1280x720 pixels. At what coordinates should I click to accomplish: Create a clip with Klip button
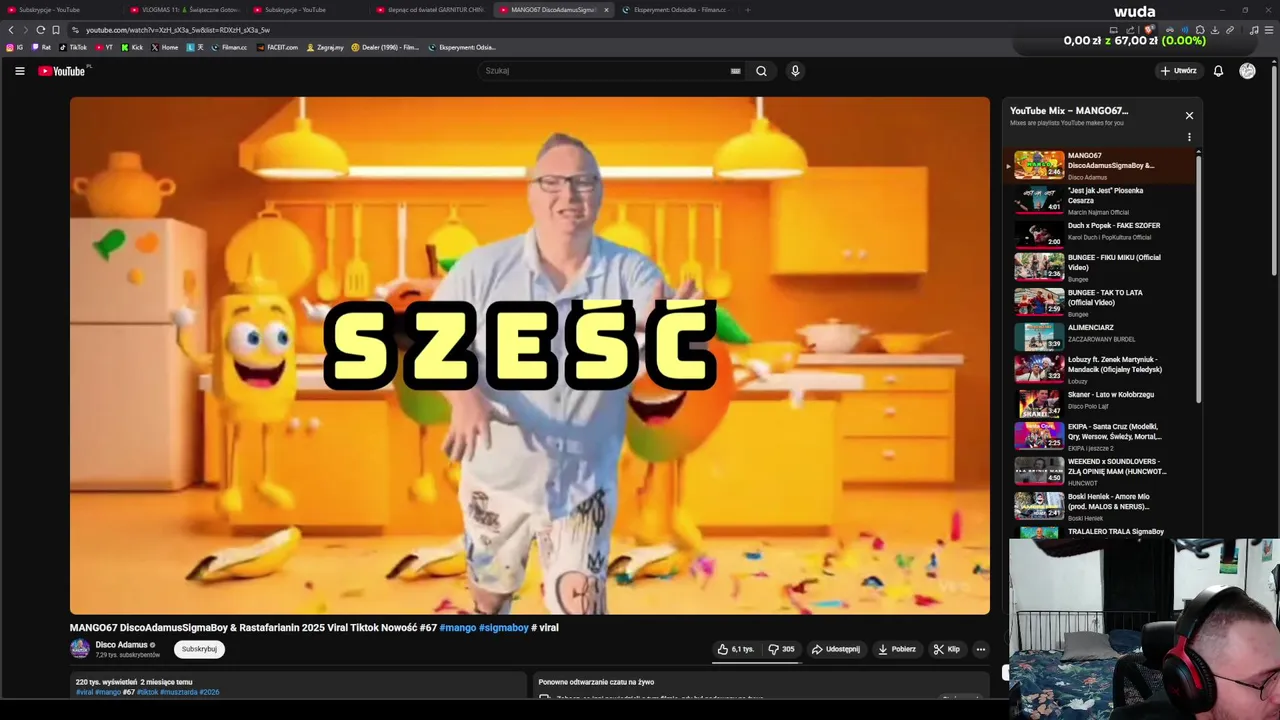pyautogui.click(x=946, y=649)
